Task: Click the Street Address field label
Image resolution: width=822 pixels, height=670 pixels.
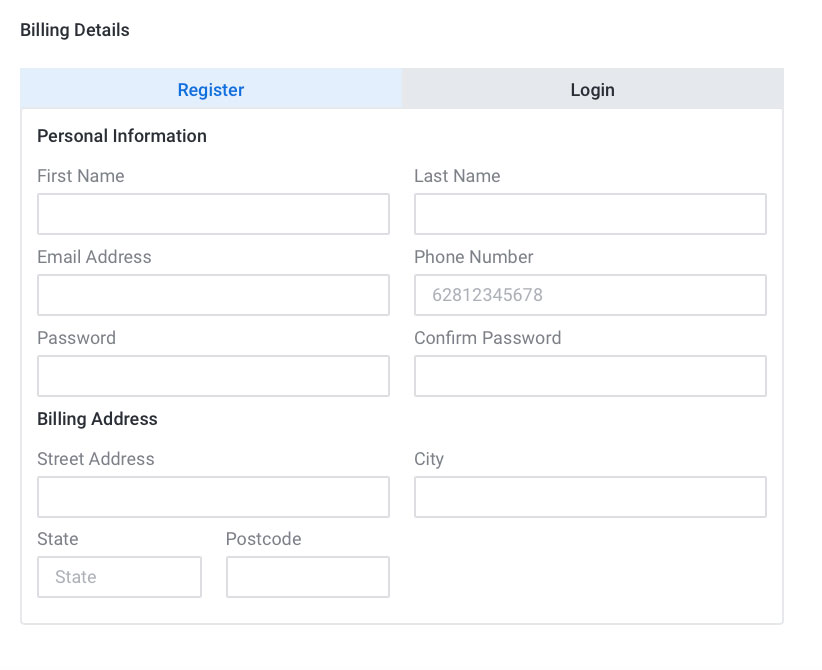Action: [x=96, y=459]
